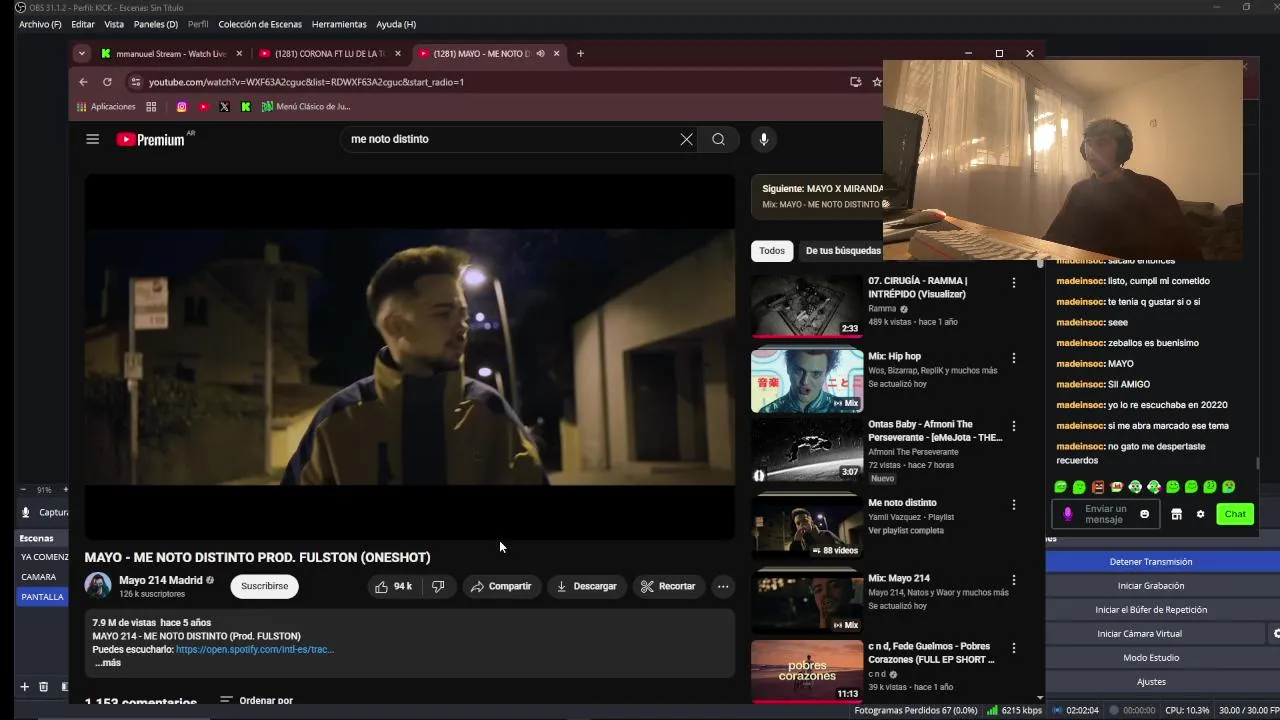Screen dimensions: 1280x720
Task: Open tab groups grid icon in bookmarks bar
Action: click(151, 106)
